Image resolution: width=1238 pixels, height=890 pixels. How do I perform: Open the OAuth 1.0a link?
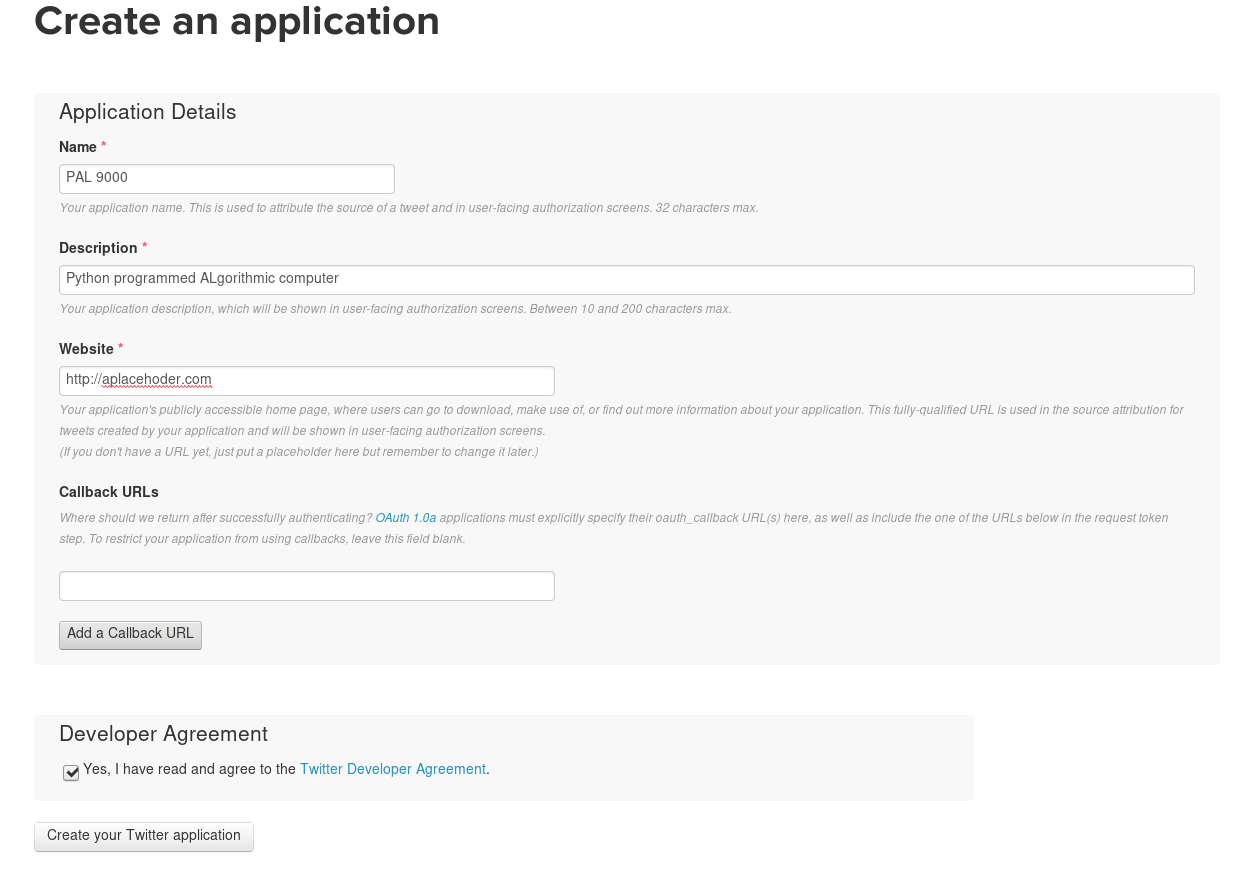405,518
